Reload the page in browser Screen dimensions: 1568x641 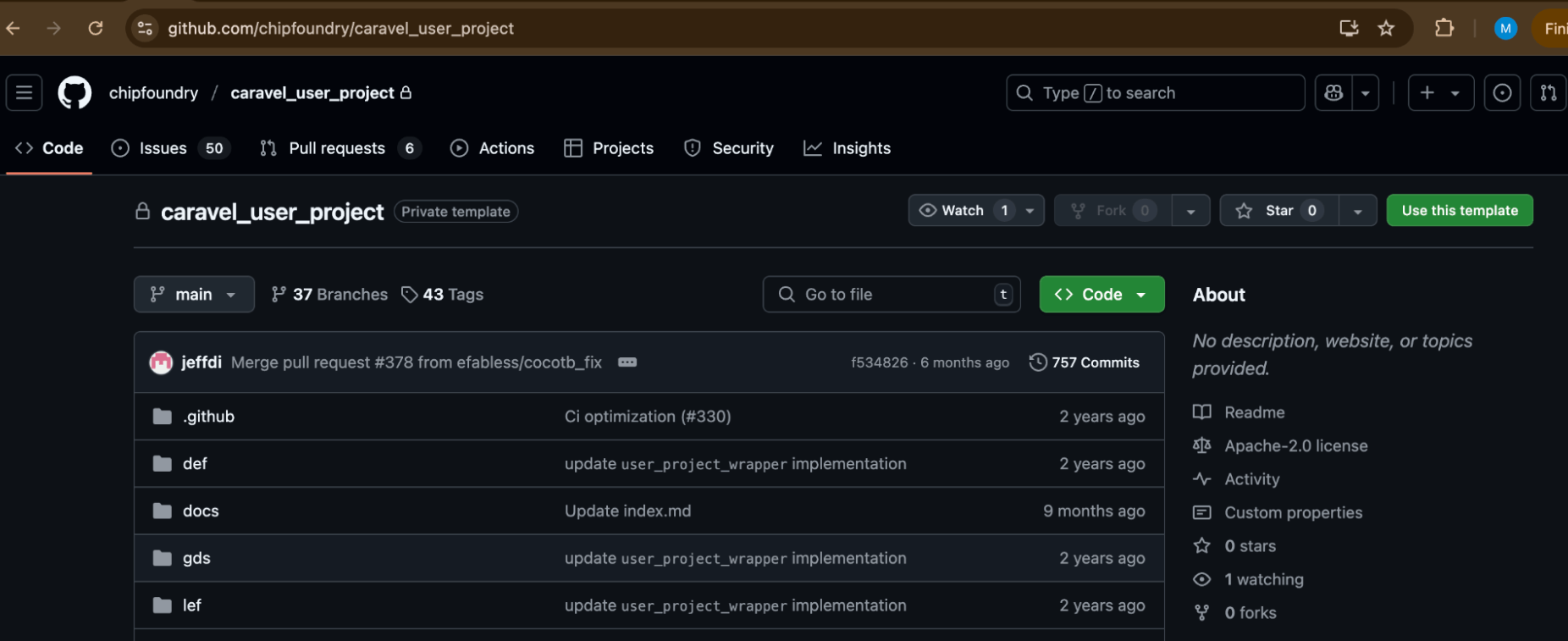(x=96, y=29)
